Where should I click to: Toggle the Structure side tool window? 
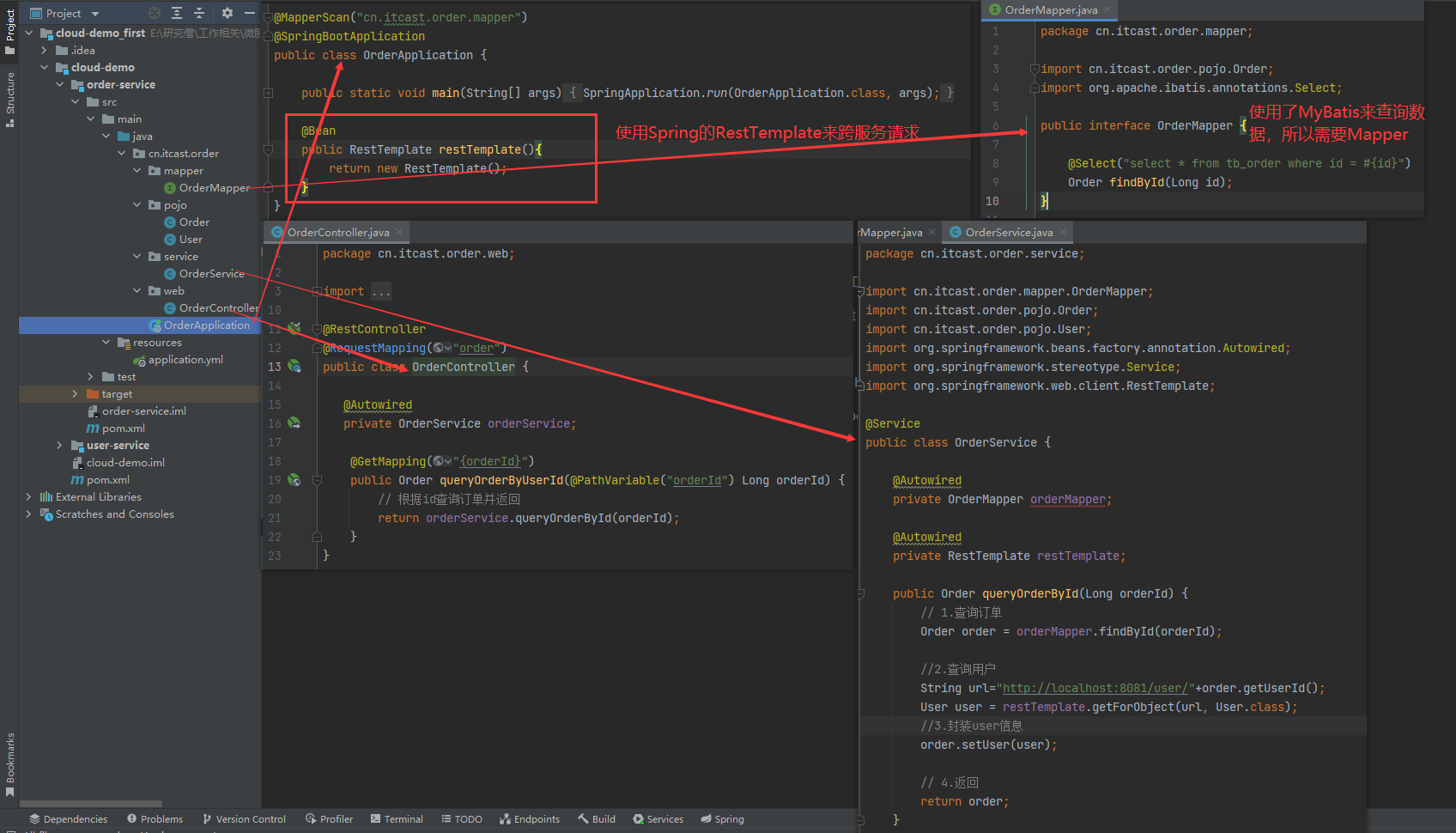[x=10, y=99]
